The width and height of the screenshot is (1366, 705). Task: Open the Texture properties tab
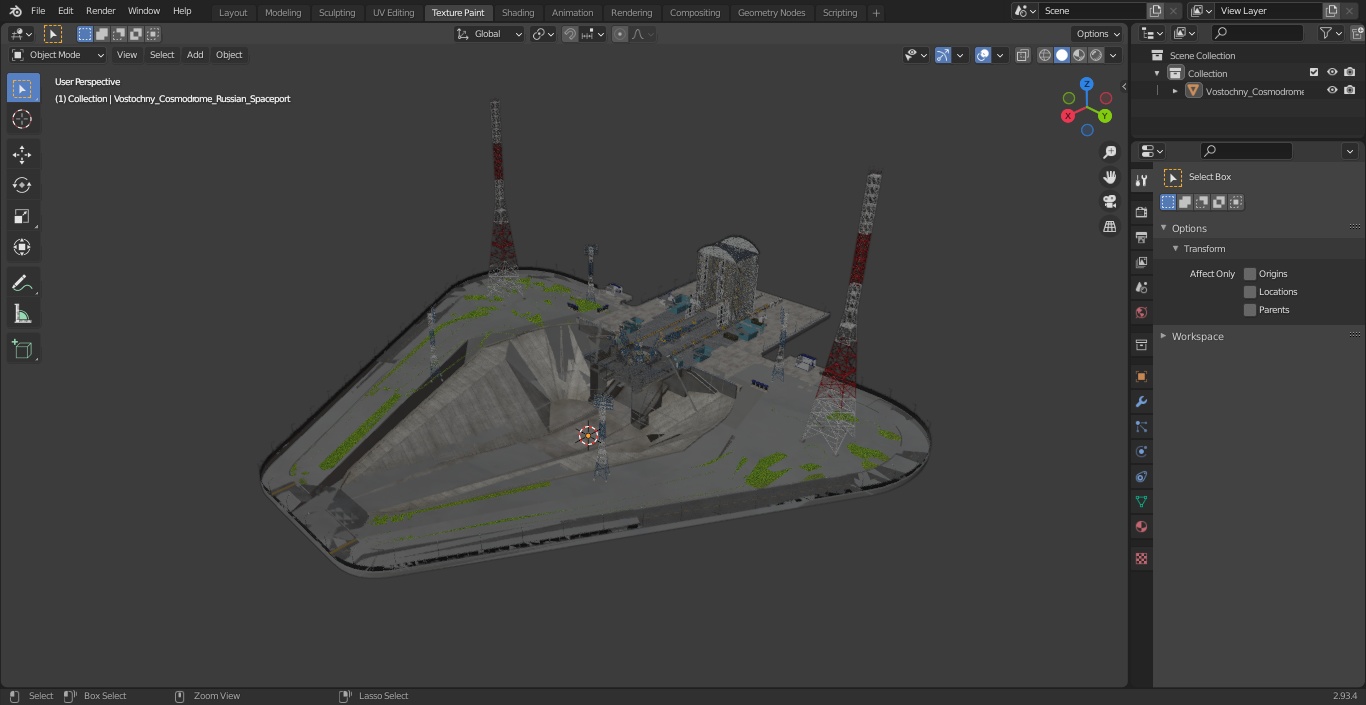pyautogui.click(x=1141, y=559)
